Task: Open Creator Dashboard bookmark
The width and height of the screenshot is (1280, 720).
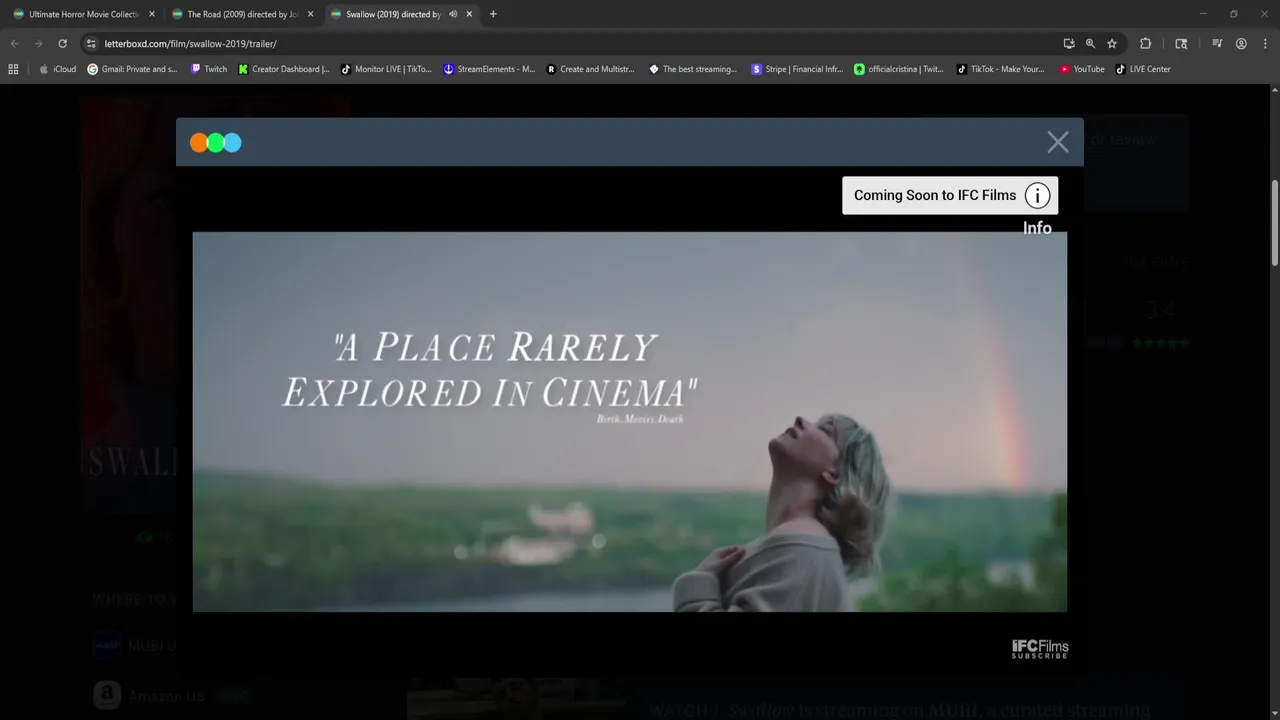Action: (x=284, y=69)
